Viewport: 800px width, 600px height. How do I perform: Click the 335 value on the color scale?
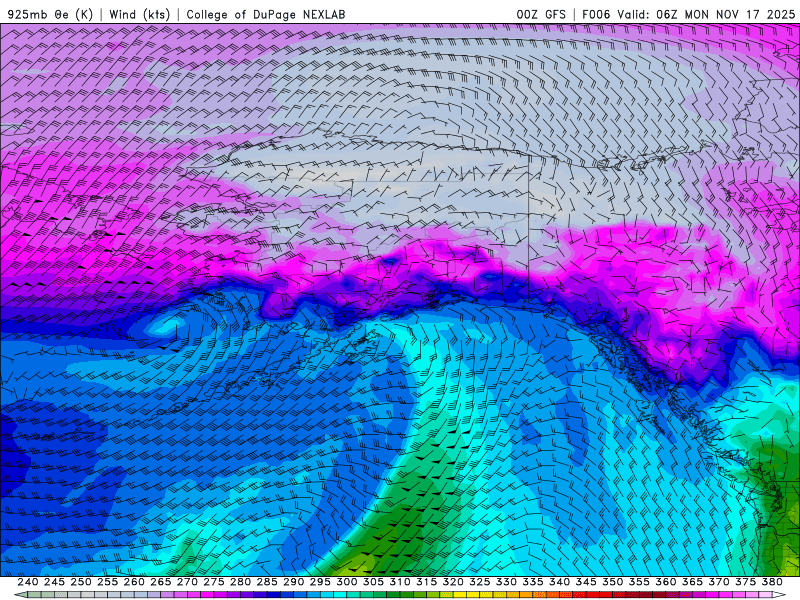[x=533, y=582]
